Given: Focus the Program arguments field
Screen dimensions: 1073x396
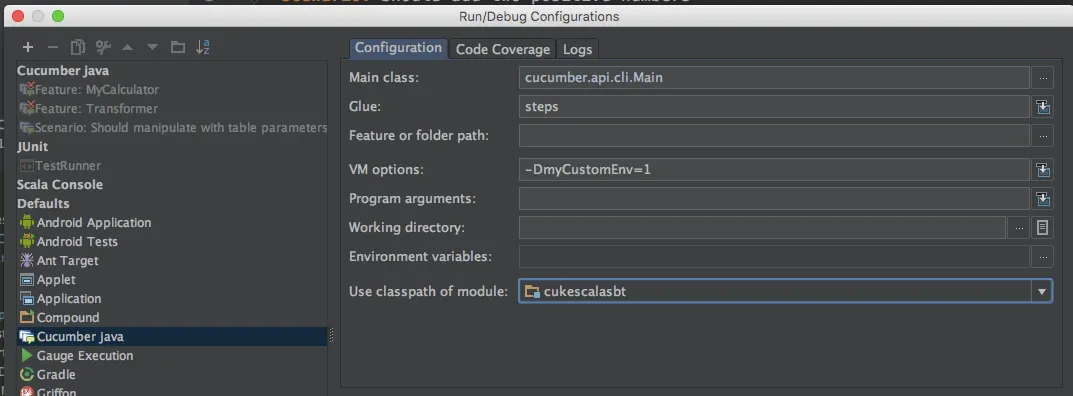Looking at the screenshot, I should pyautogui.click(x=774, y=198).
